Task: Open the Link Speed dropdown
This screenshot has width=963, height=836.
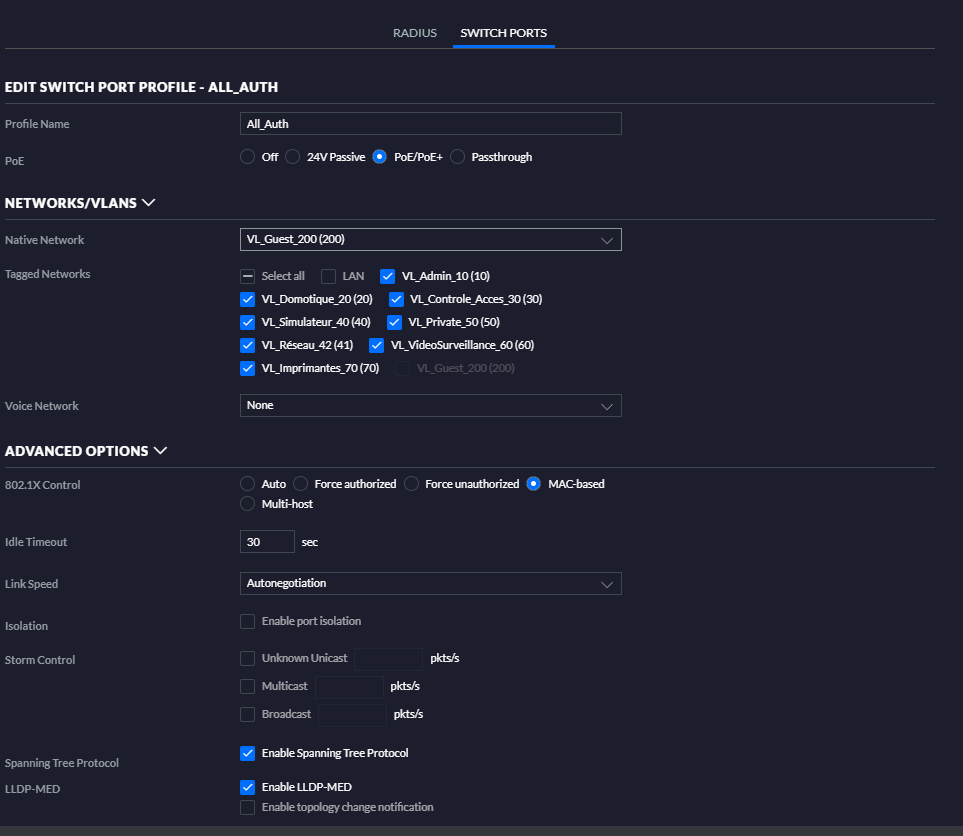Action: [x=430, y=583]
